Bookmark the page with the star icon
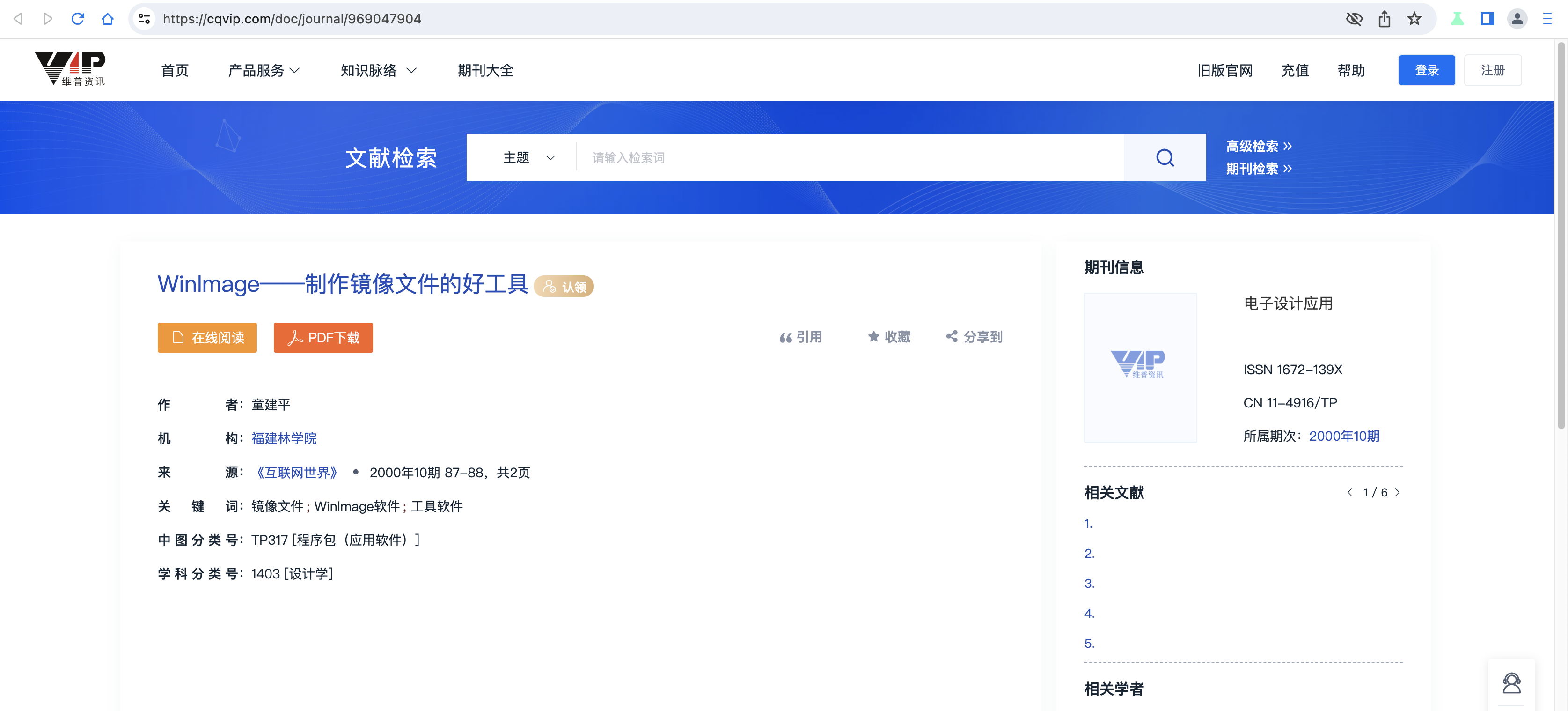 click(x=1414, y=18)
